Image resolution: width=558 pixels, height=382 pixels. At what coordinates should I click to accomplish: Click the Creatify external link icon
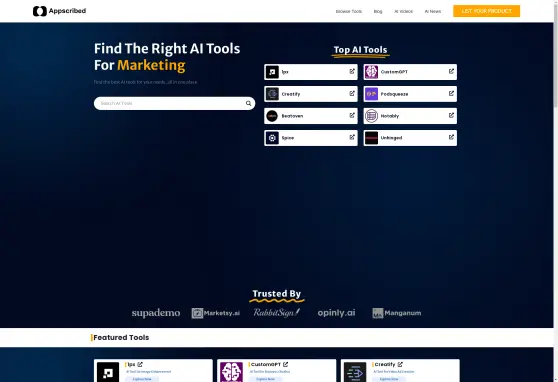[352, 93]
